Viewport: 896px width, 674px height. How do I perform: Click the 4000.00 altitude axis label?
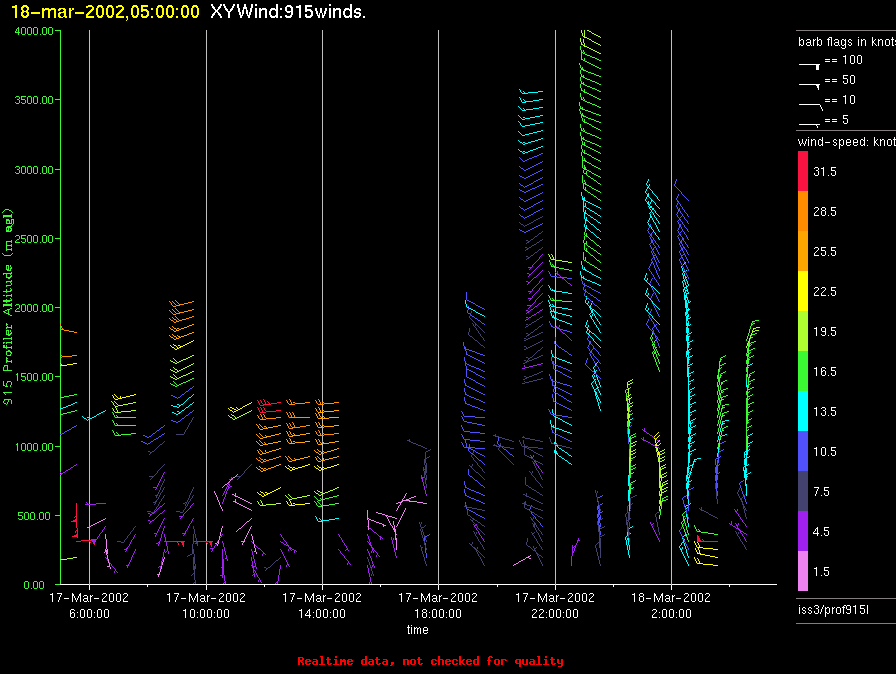tap(33, 31)
